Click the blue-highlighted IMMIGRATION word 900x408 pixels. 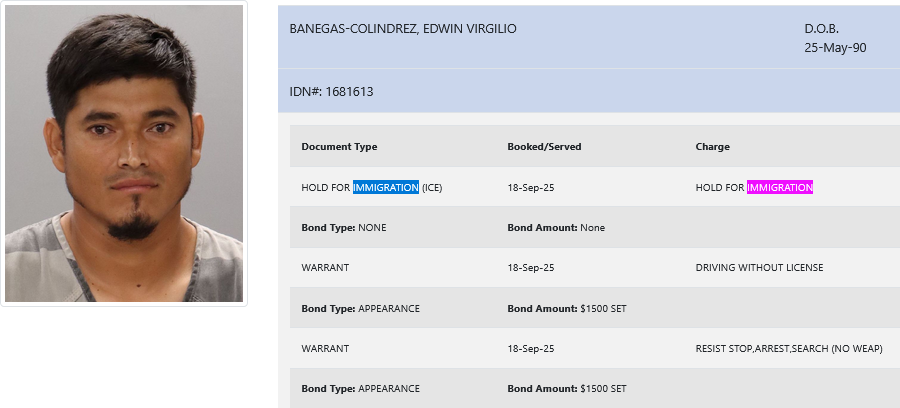pos(386,187)
